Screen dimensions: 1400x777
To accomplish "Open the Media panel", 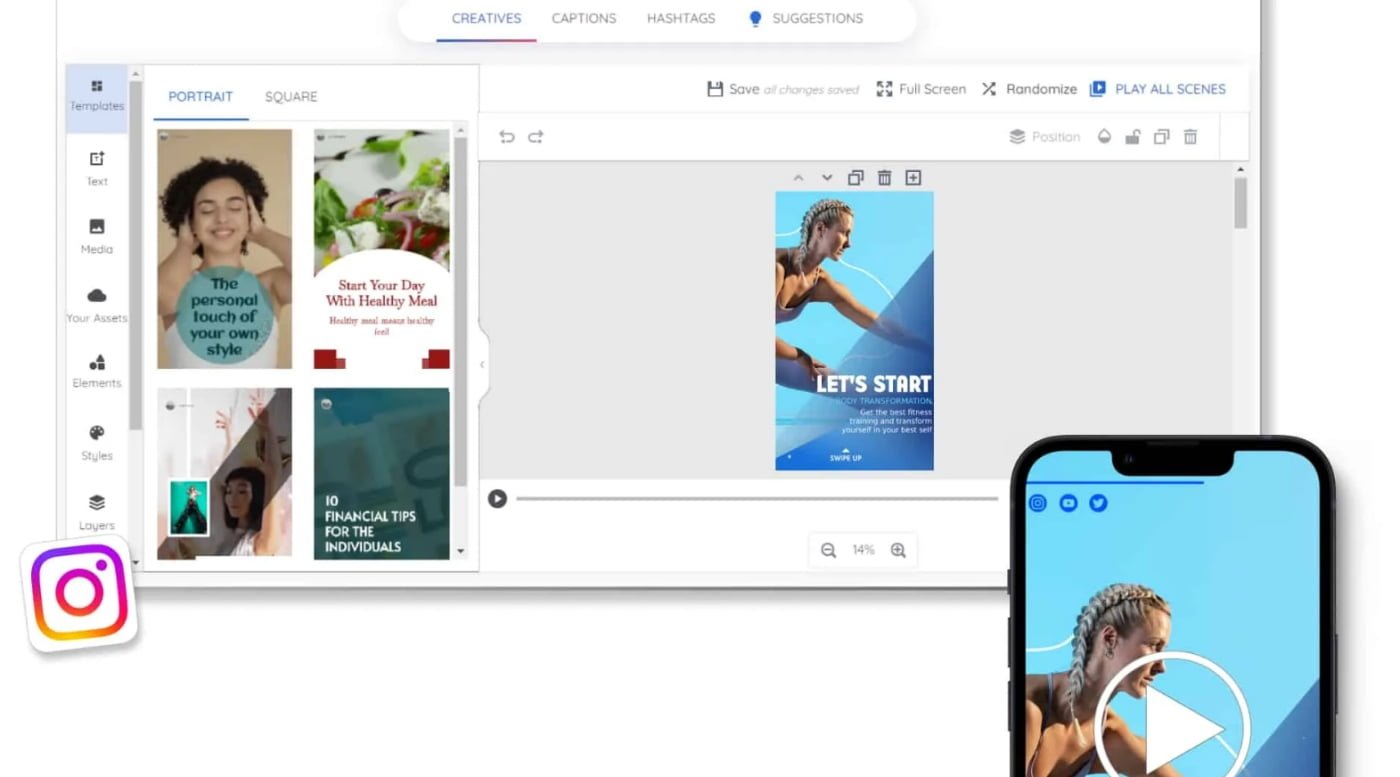I will [x=97, y=236].
